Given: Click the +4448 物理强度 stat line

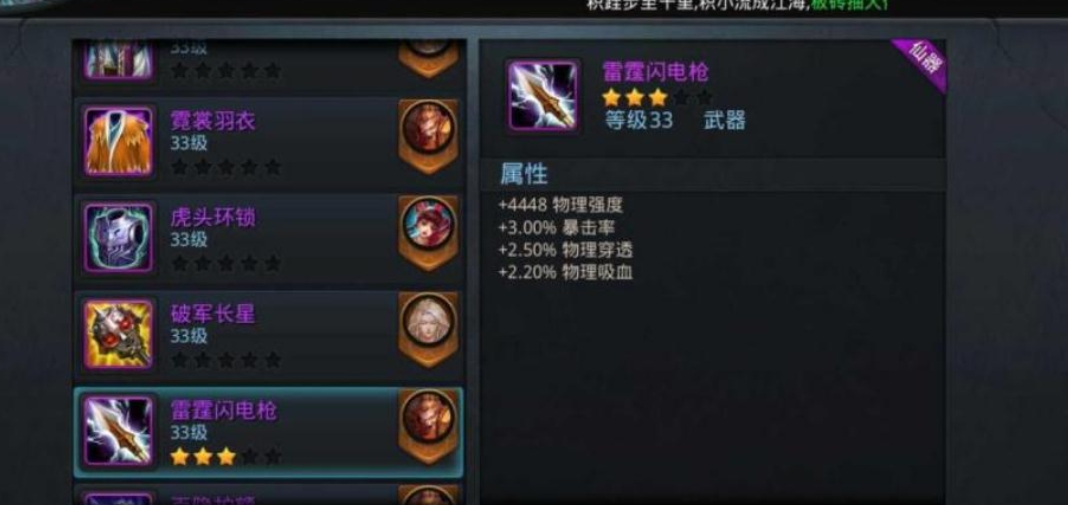Looking at the screenshot, I should coord(560,204).
